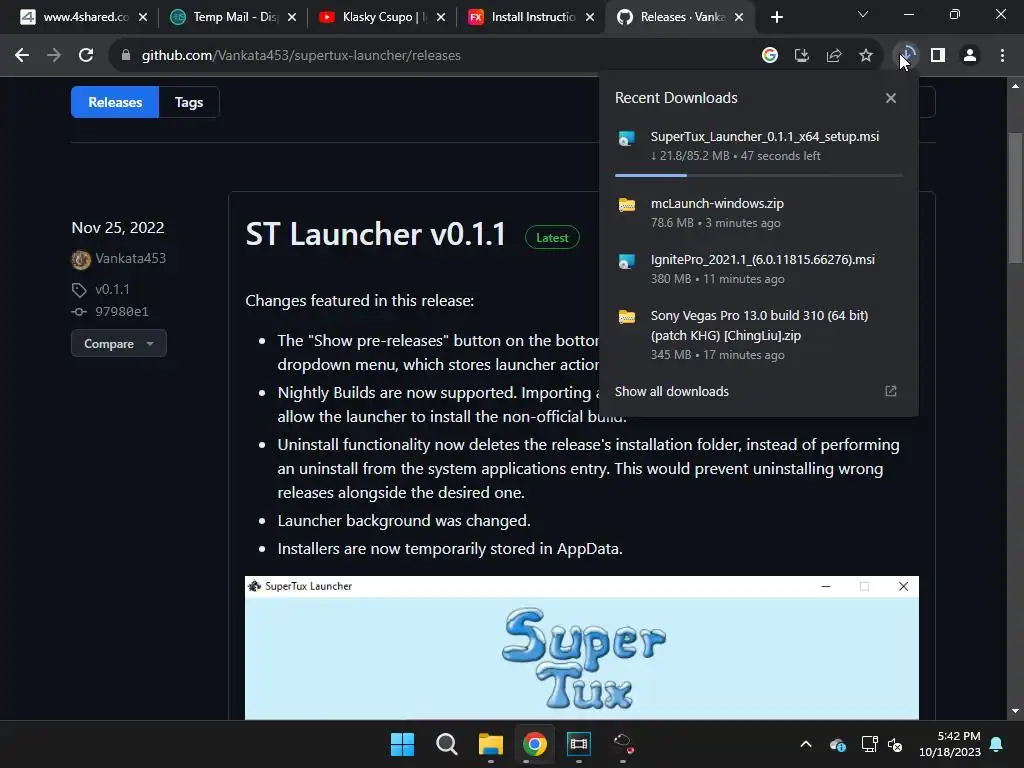The height and width of the screenshot is (768, 1024).
Task: Open the ST Launcher v0.1.1 release title
Action: [x=376, y=234]
